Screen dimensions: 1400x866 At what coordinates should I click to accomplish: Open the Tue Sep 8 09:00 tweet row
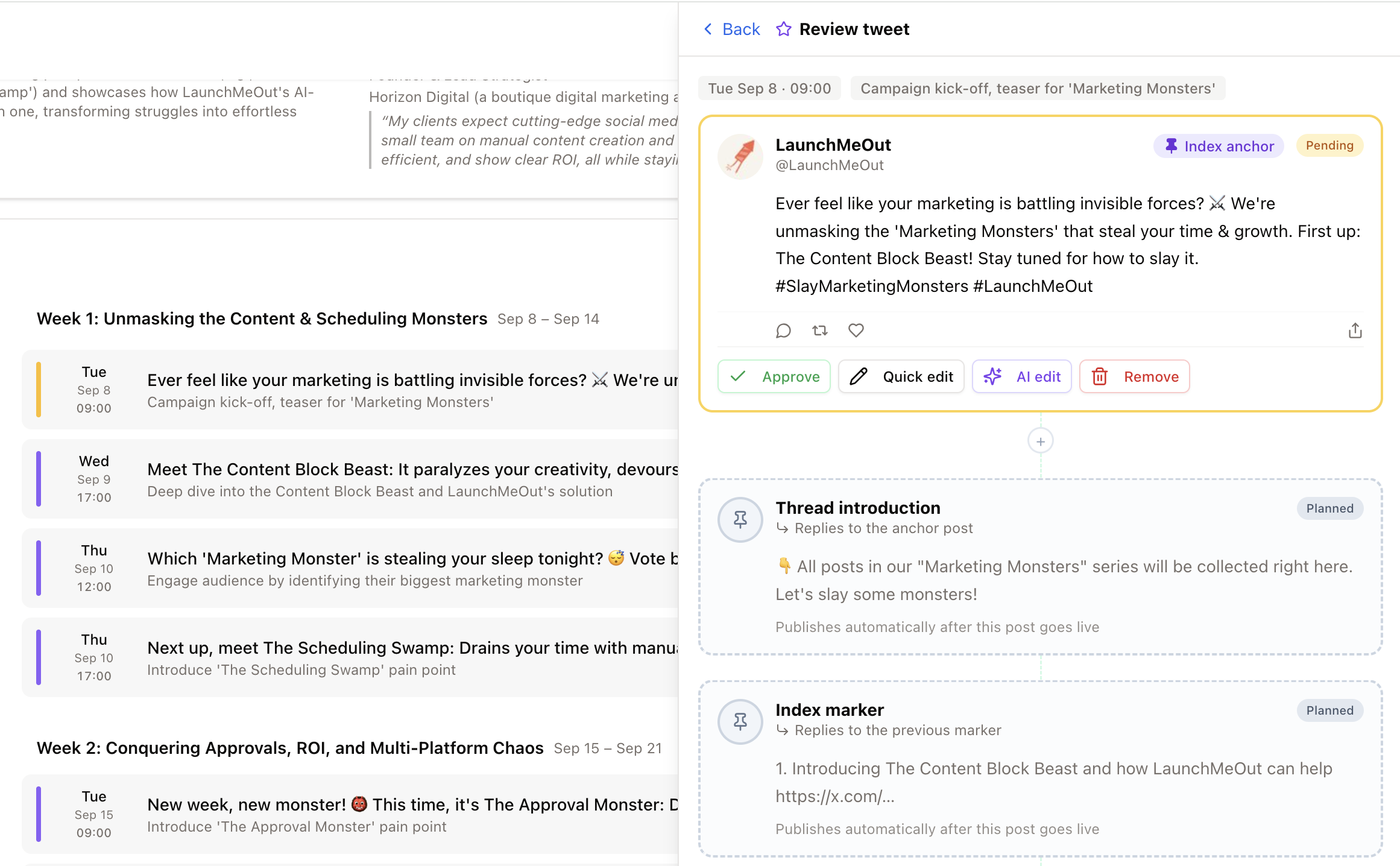350,390
